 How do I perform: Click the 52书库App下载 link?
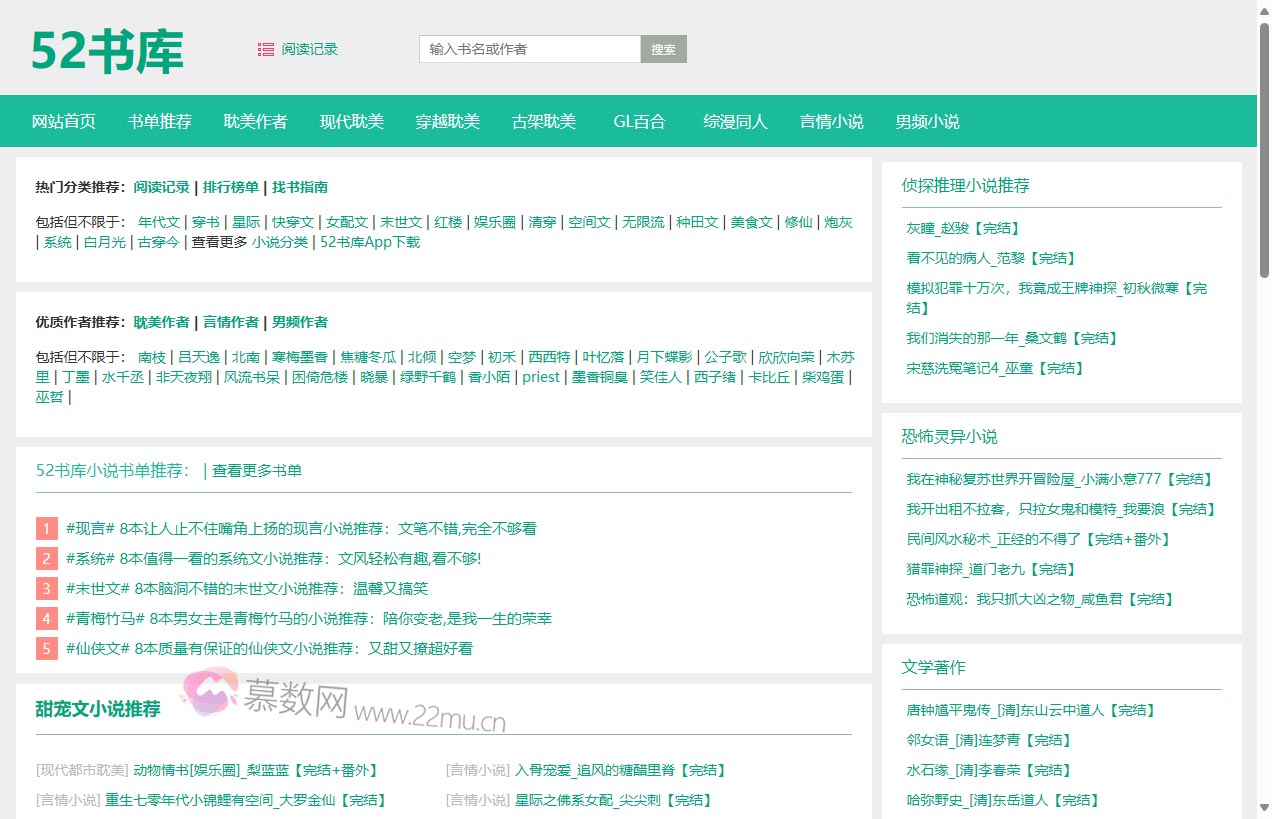pyautogui.click(x=370, y=242)
